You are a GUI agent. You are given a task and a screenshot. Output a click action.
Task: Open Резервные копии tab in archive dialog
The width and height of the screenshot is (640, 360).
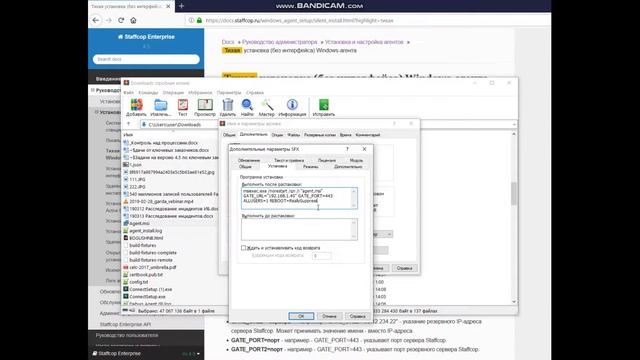pyautogui.click(x=320, y=135)
